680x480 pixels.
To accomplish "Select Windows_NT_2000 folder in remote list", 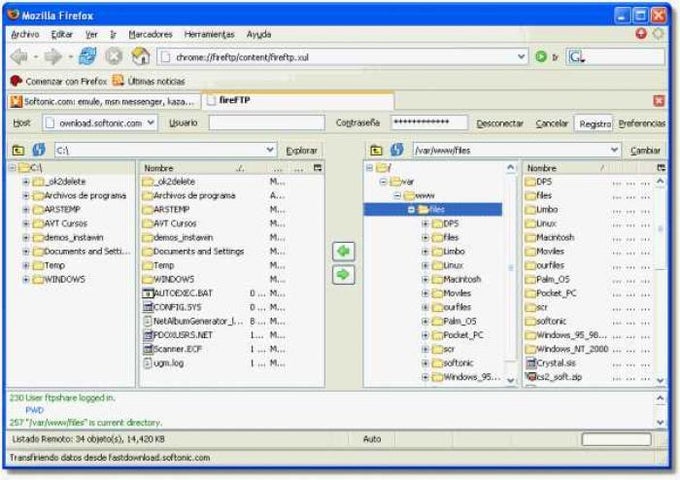I will (x=567, y=349).
